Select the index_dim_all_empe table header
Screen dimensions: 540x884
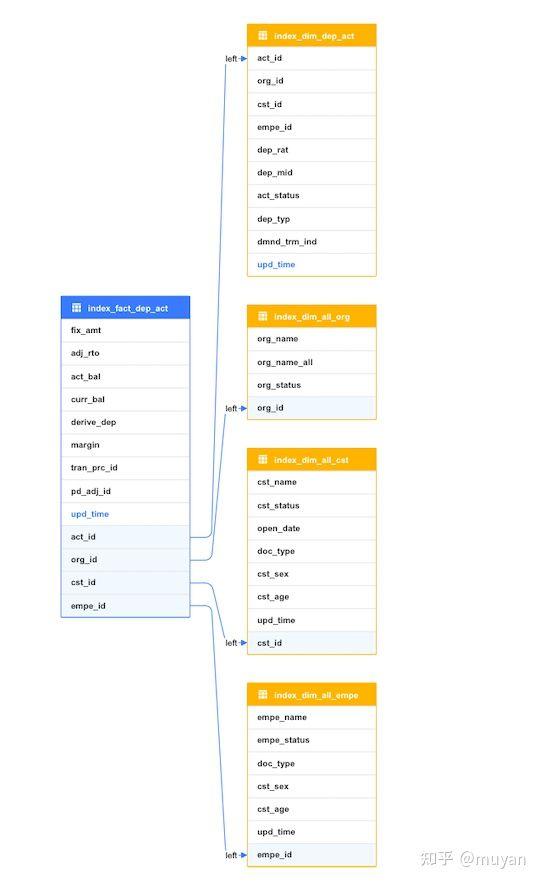tap(312, 695)
